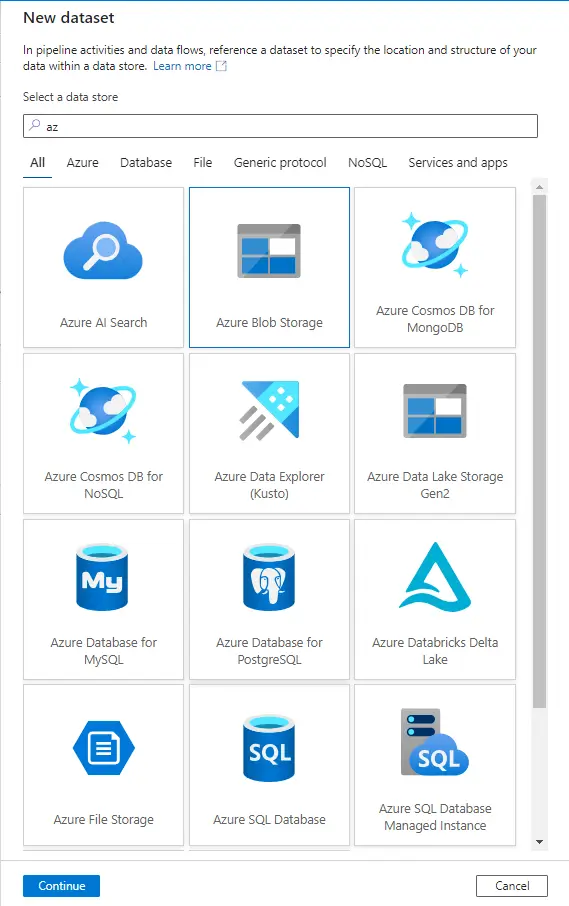
Task: Open the Learn more link
Action: point(182,66)
